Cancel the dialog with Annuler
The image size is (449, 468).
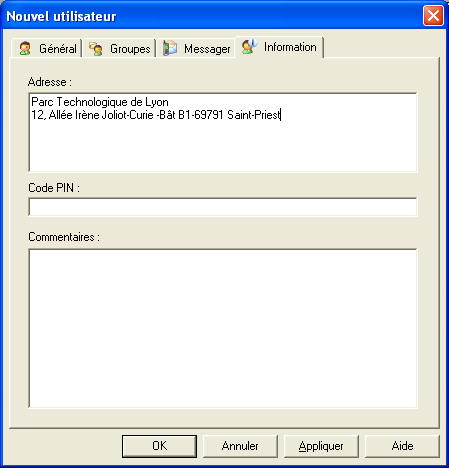[240, 446]
